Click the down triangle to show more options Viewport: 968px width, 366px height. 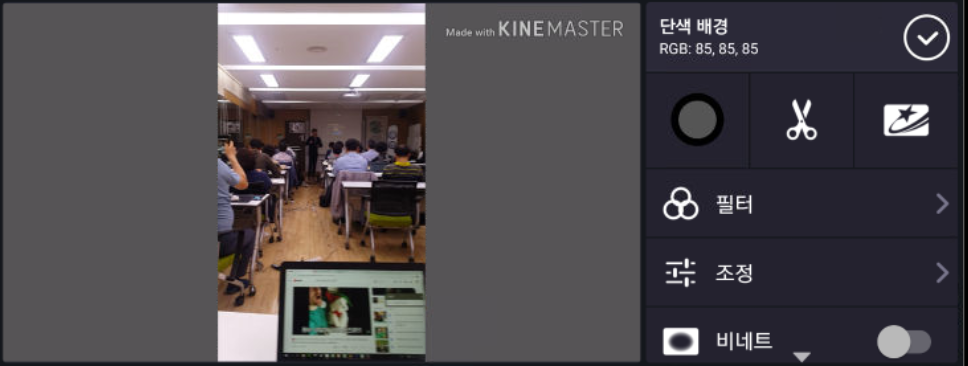coord(801,357)
